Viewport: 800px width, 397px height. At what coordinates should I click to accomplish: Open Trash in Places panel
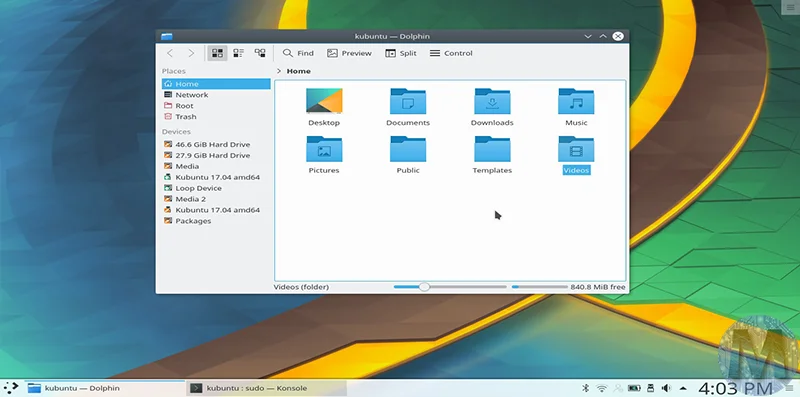click(216, 117)
